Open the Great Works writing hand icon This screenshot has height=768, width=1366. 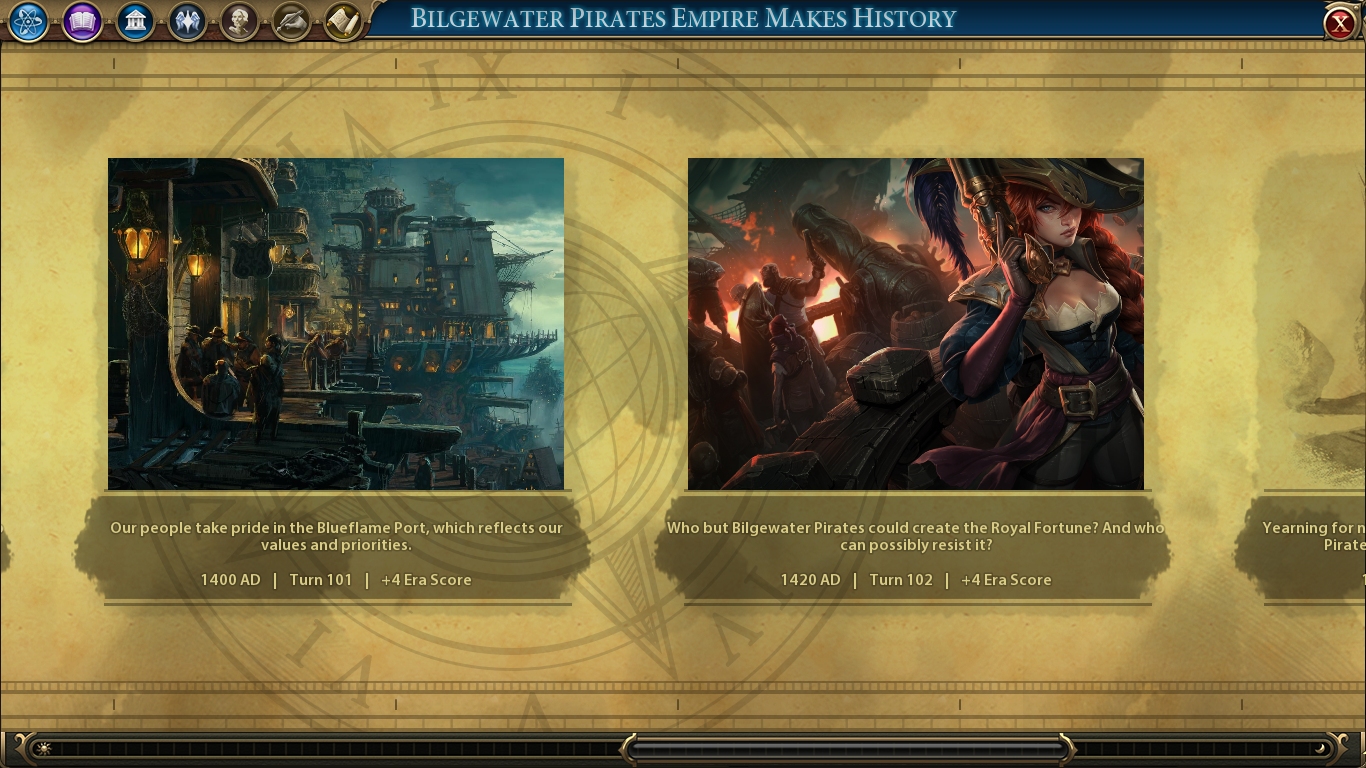(291, 21)
